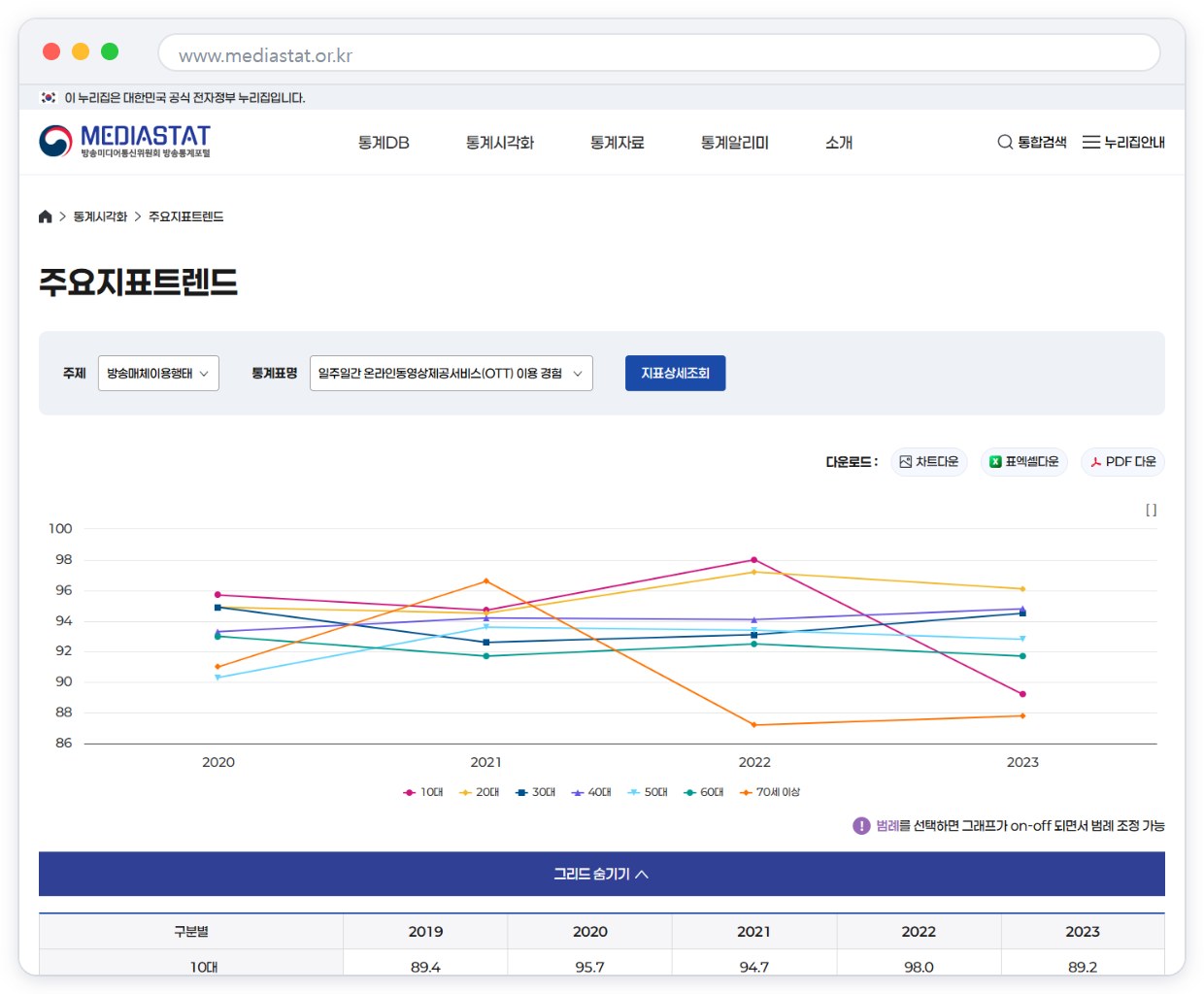Open the 통계시각화 menu

coord(500,143)
